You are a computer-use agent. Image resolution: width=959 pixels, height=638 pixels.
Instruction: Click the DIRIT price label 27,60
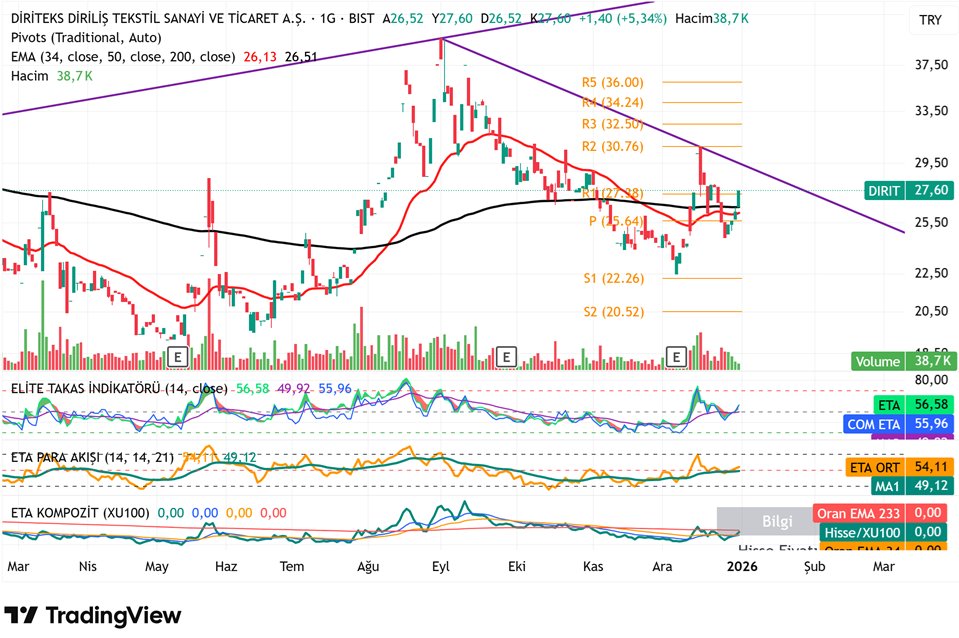909,191
